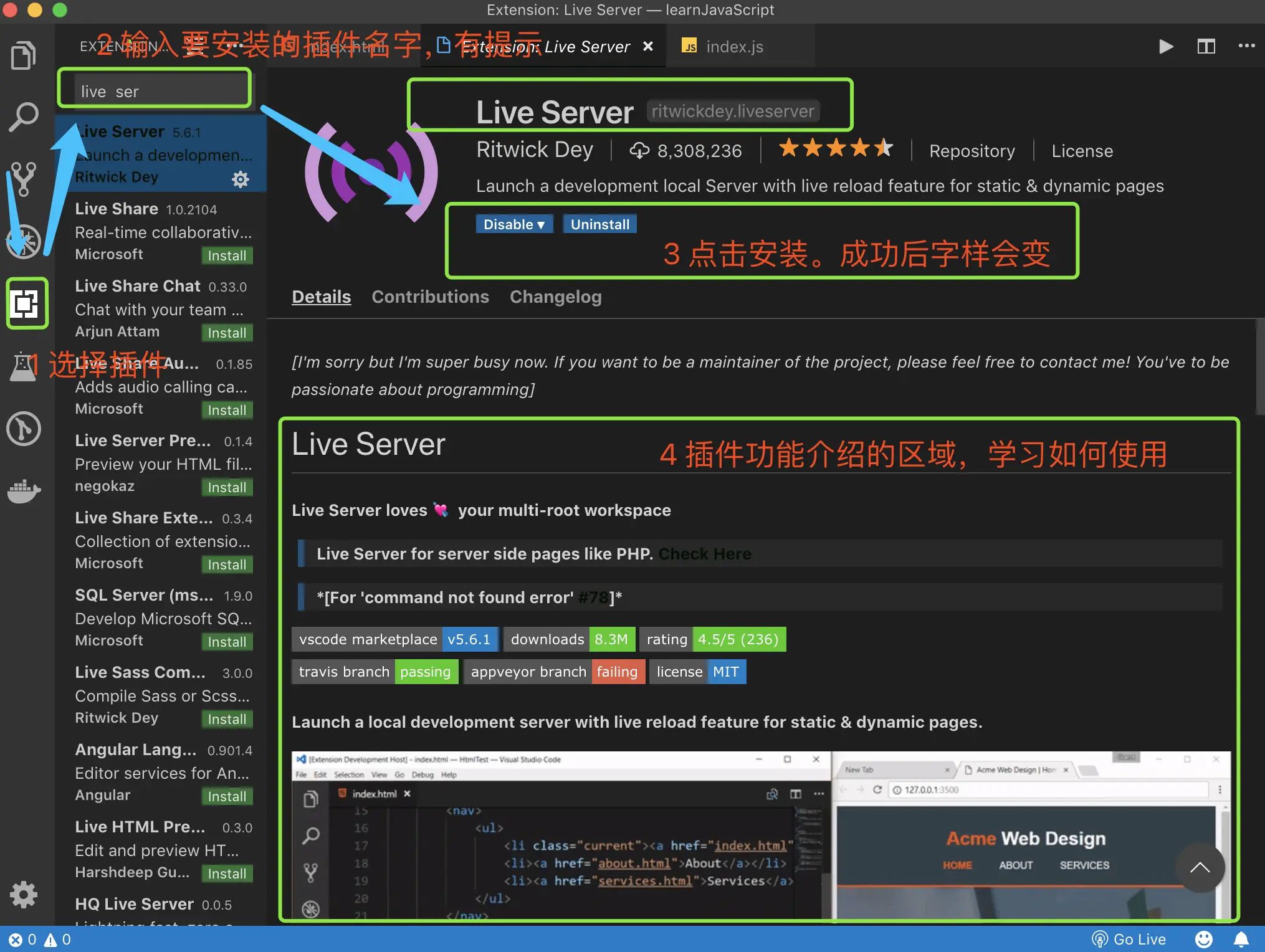Open the Test beaker view icon

tap(24, 366)
